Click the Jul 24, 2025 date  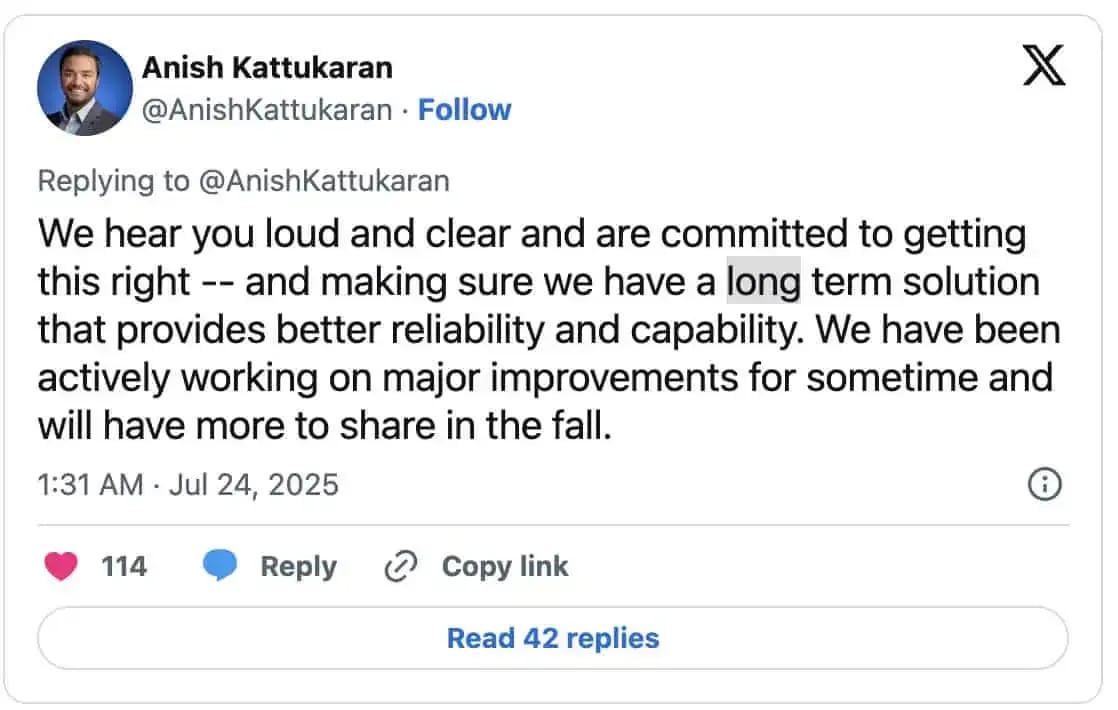(254, 485)
